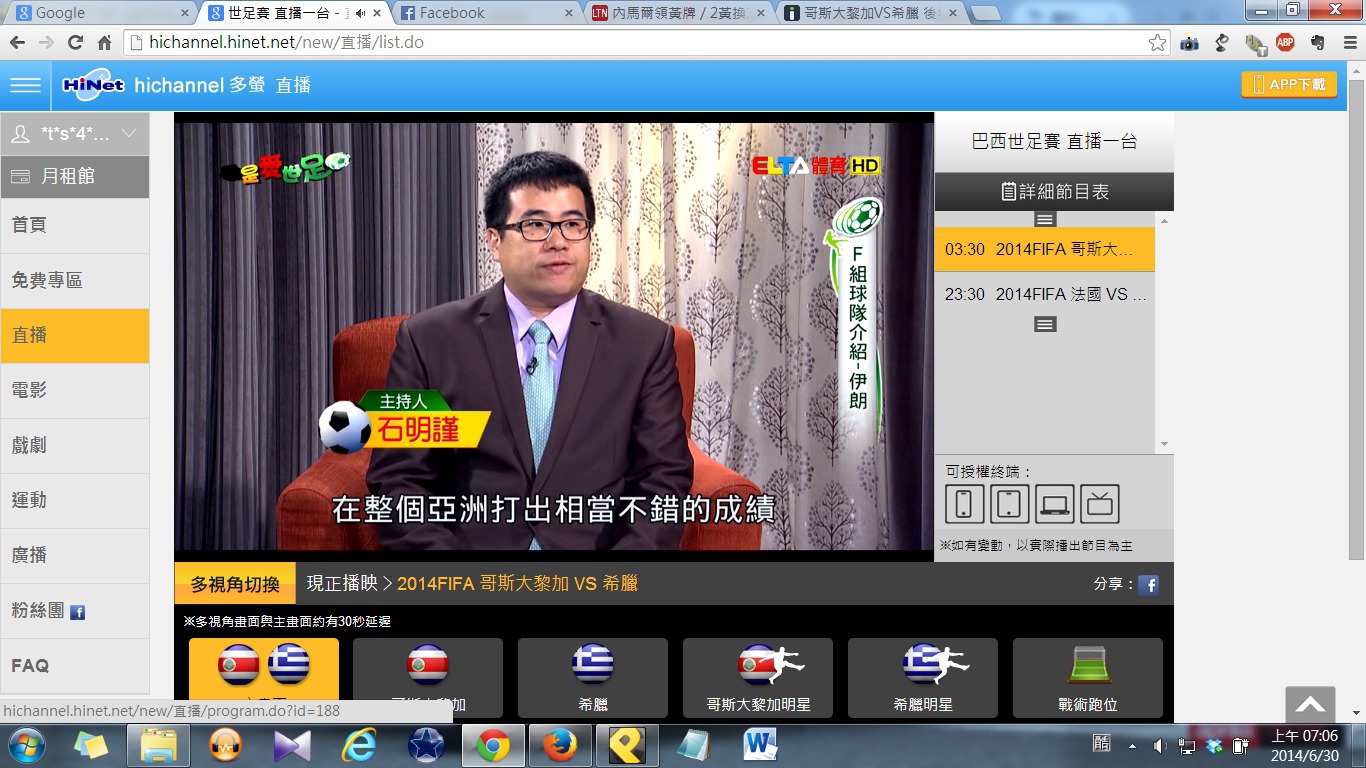Bookmark this page with the star icon
This screenshot has height=768, width=1366.
[1157, 43]
